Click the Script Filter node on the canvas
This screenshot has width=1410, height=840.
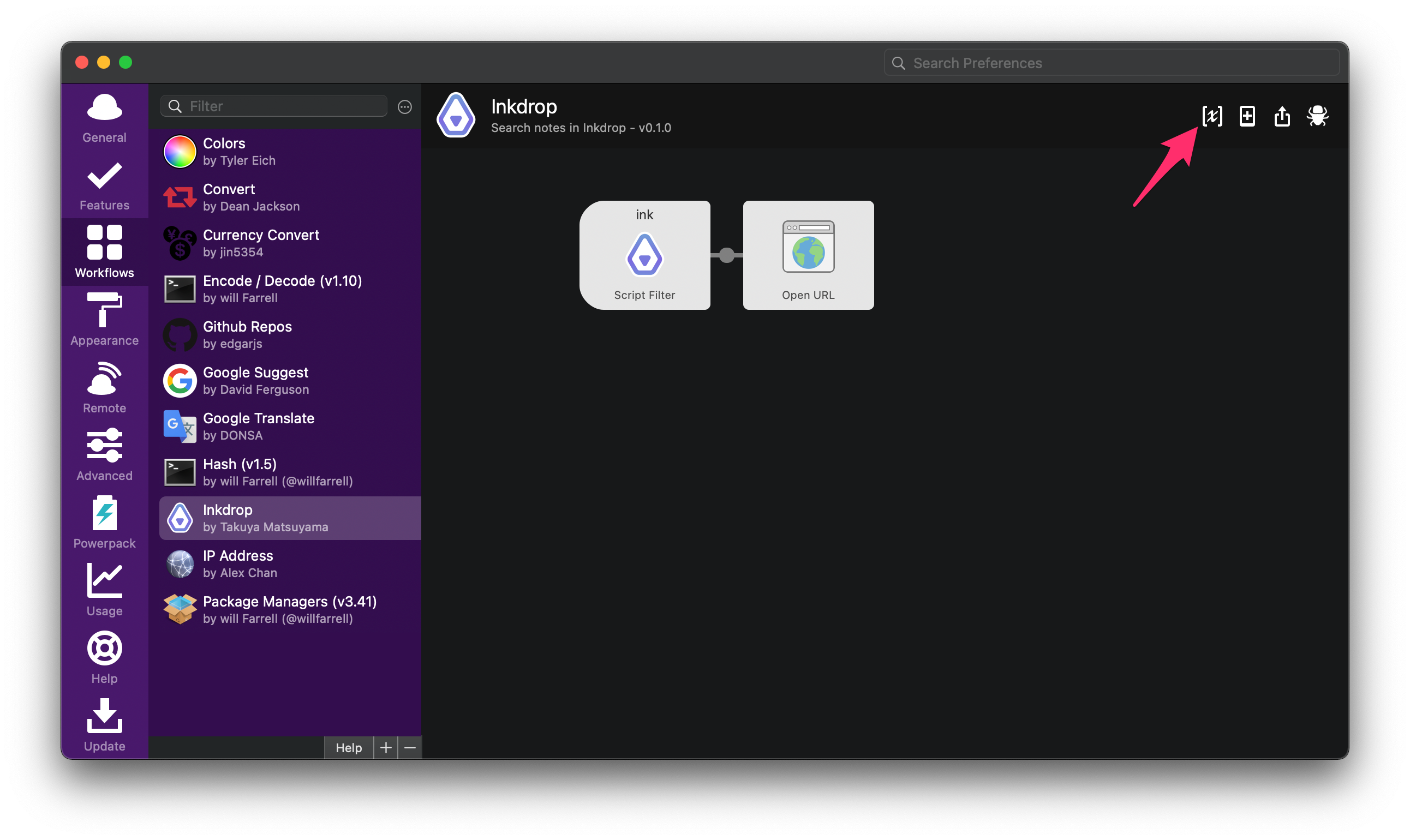click(x=645, y=255)
